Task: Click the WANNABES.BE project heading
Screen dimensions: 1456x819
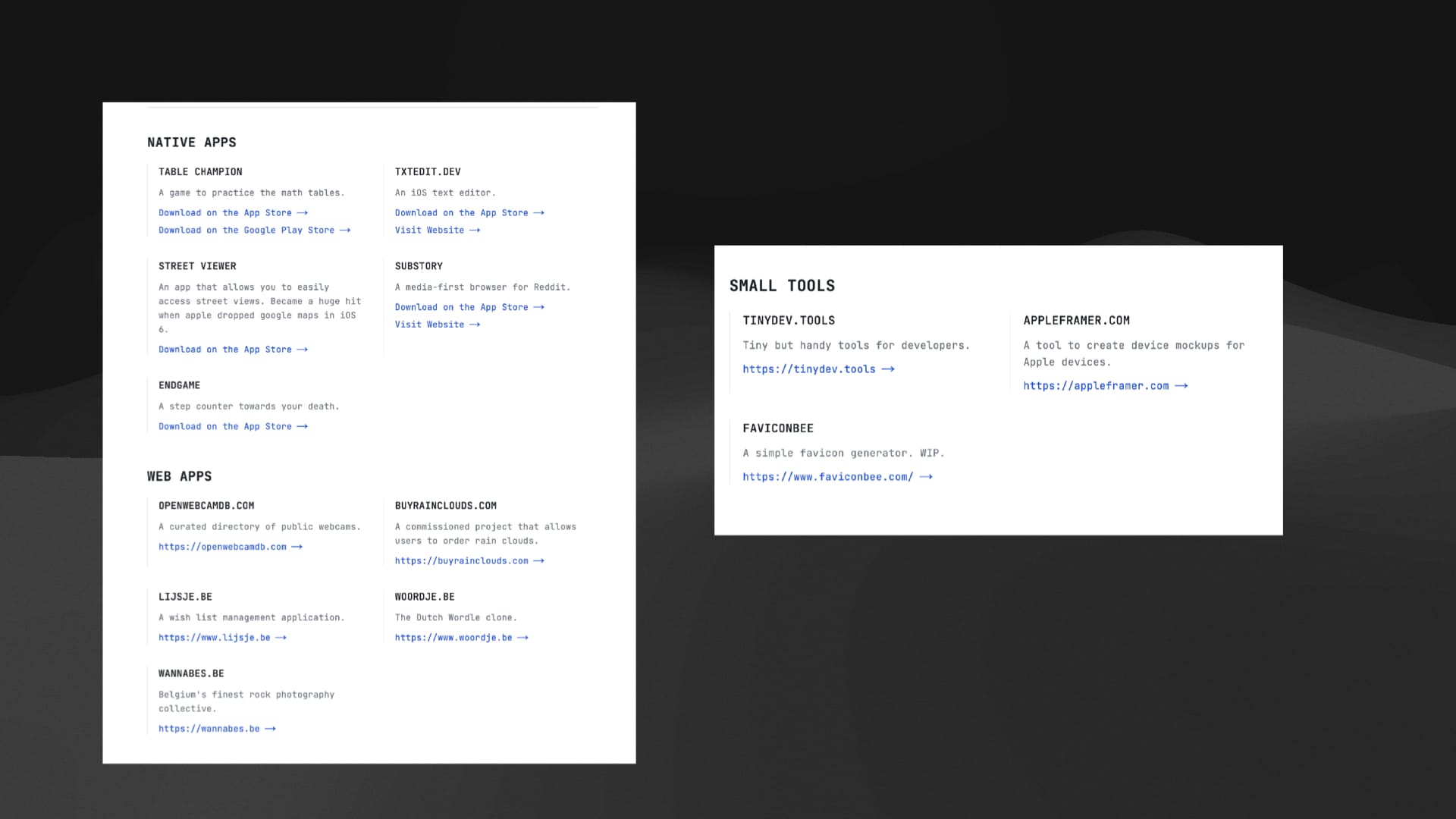Action: click(x=191, y=673)
